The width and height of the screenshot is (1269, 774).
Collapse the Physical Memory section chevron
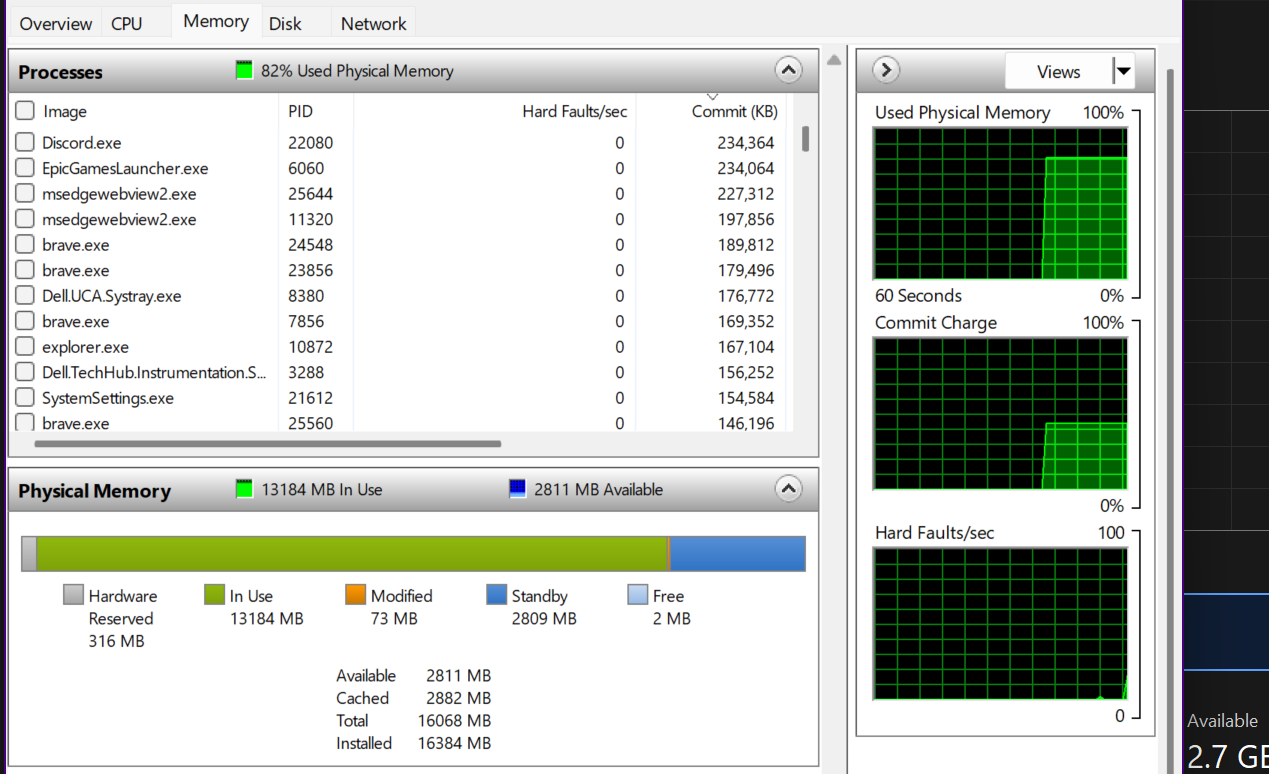[788, 490]
